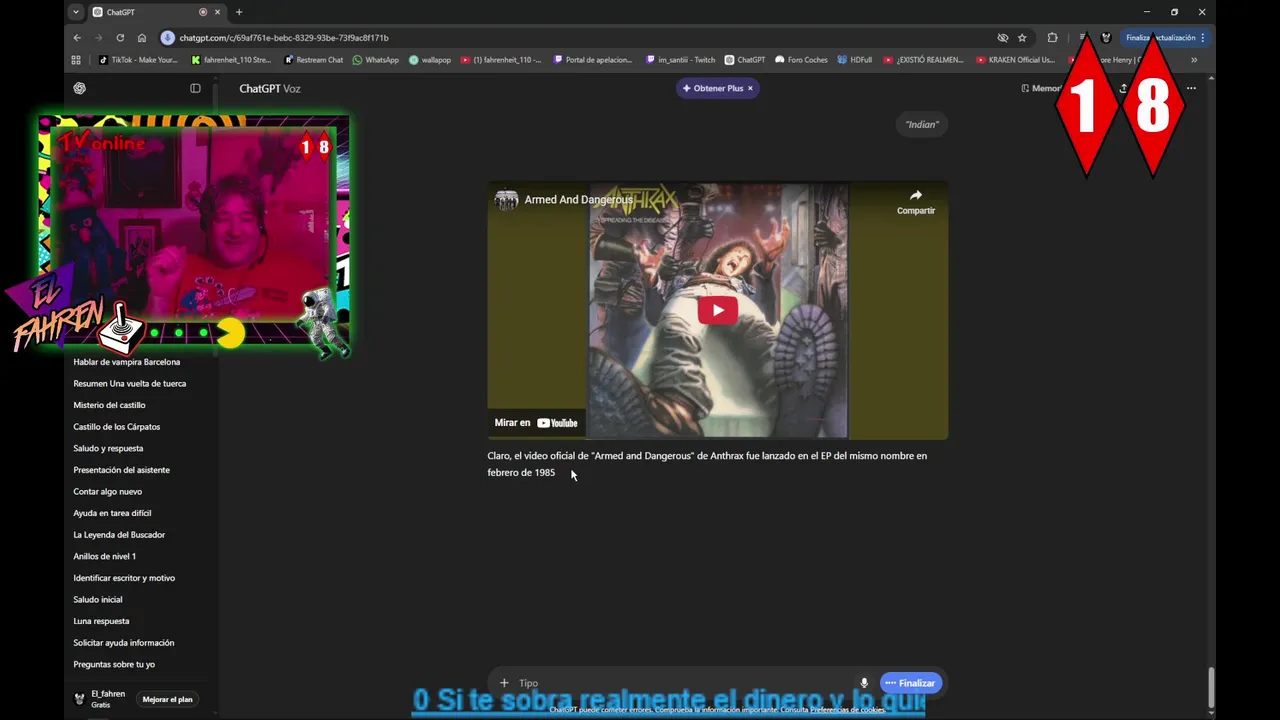Open the KRAKEN Official bookmark

click(1015, 60)
